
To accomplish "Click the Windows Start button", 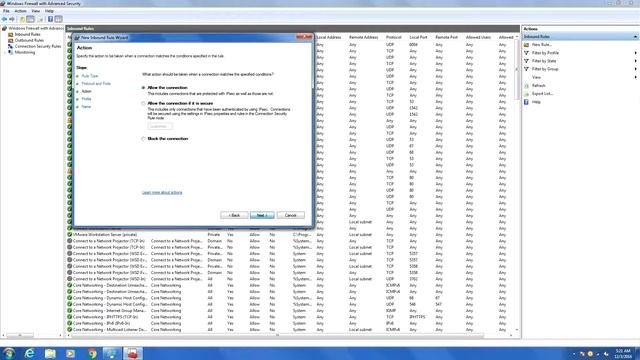I will (9, 353).
